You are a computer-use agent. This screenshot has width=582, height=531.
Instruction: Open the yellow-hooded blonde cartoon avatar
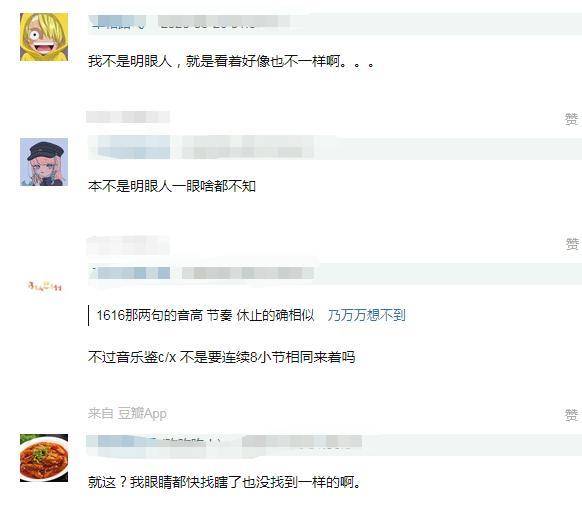pyautogui.click(x=44, y=37)
